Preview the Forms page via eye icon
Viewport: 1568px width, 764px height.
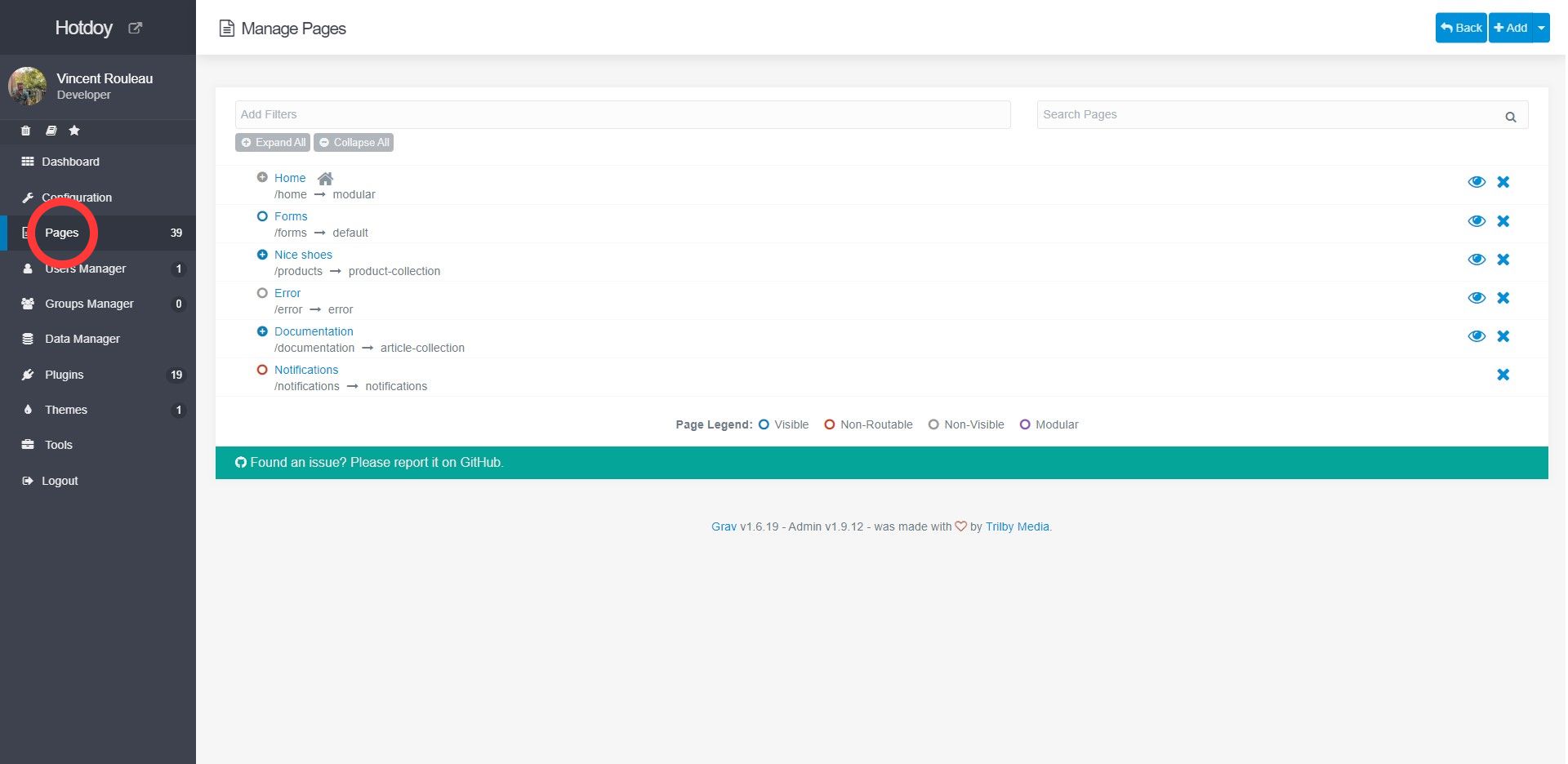click(x=1476, y=221)
